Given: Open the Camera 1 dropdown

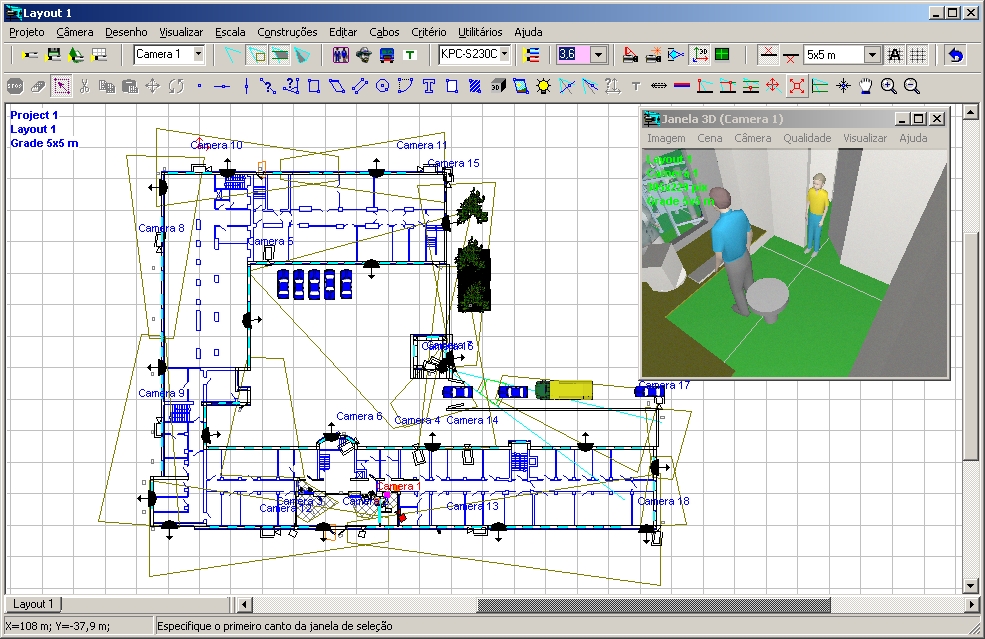Looking at the screenshot, I should point(198,54).
